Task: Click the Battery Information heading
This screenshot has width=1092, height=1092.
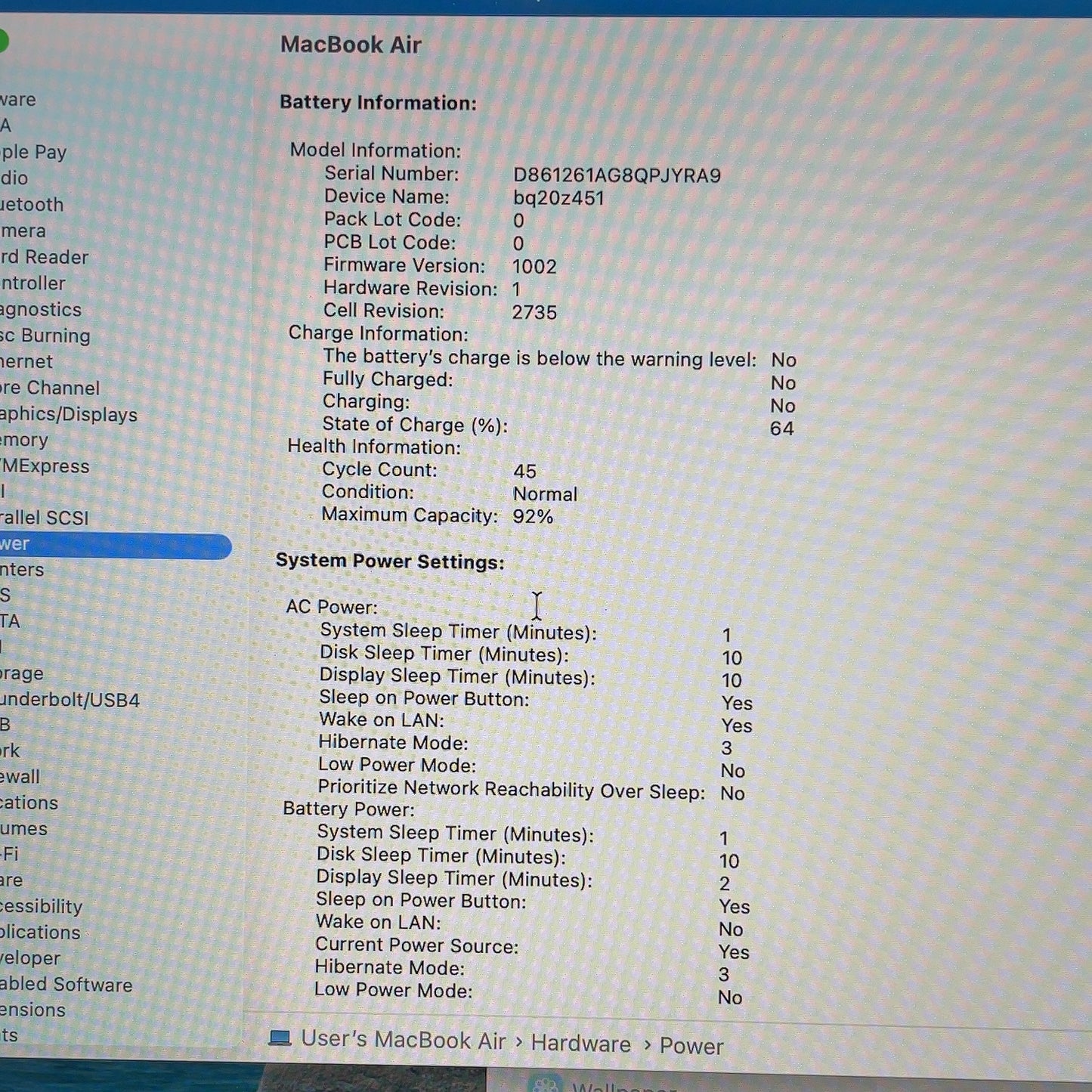Action: (x=378, y=103)
